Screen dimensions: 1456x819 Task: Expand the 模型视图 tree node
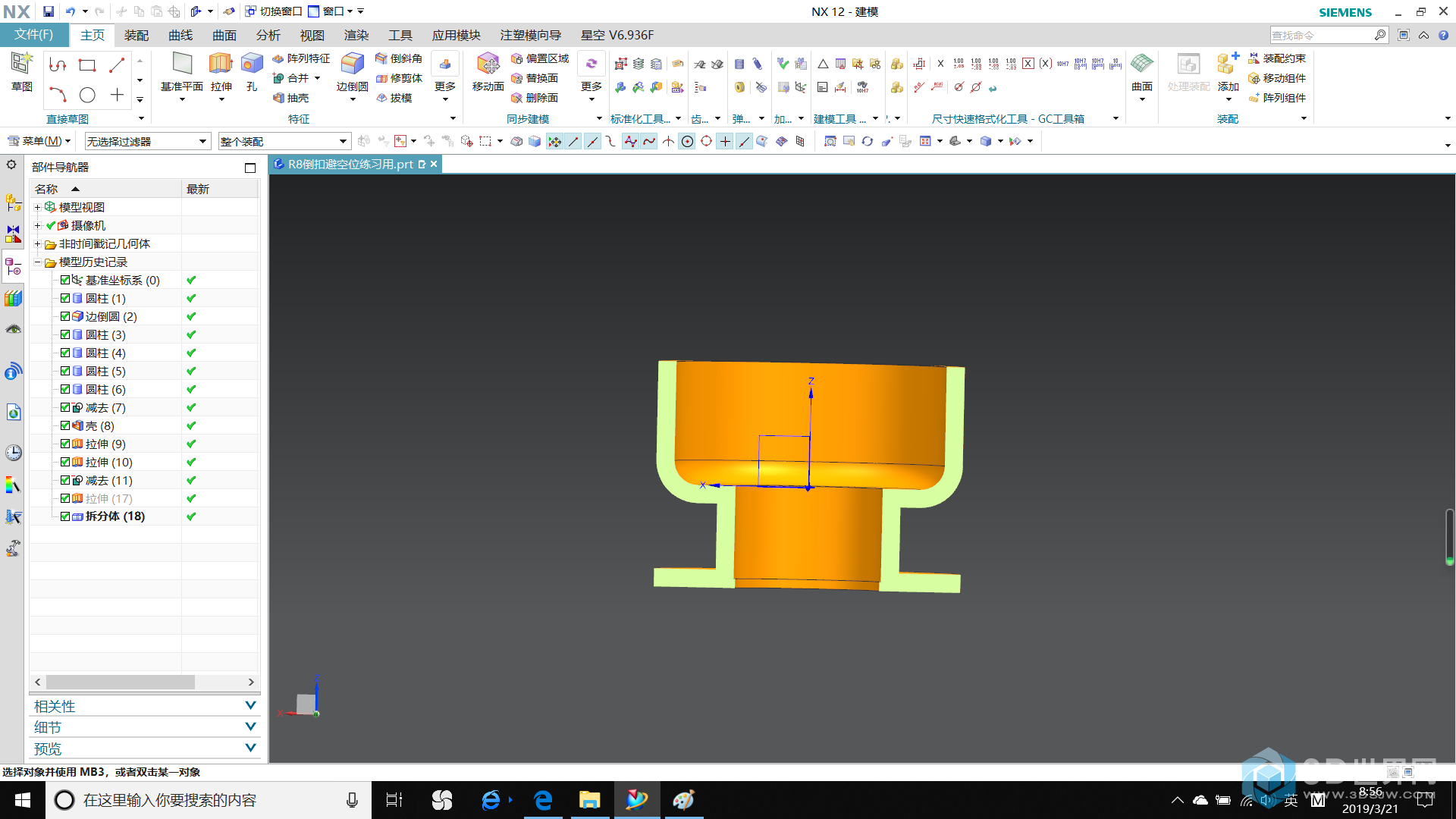[37, 207]
